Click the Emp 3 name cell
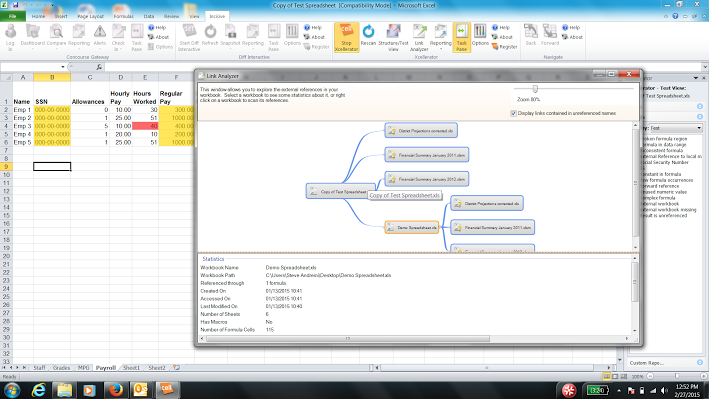 23,126
